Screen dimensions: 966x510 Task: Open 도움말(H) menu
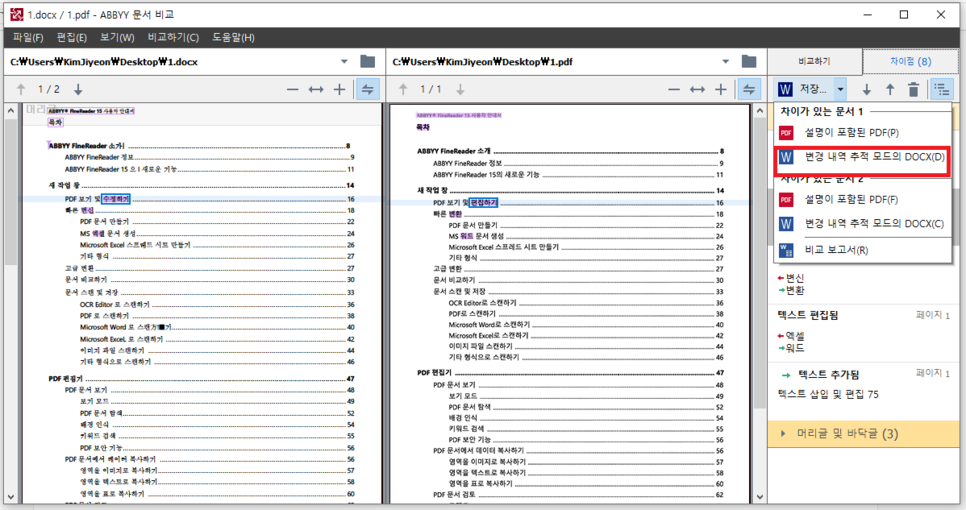point(233,37)
